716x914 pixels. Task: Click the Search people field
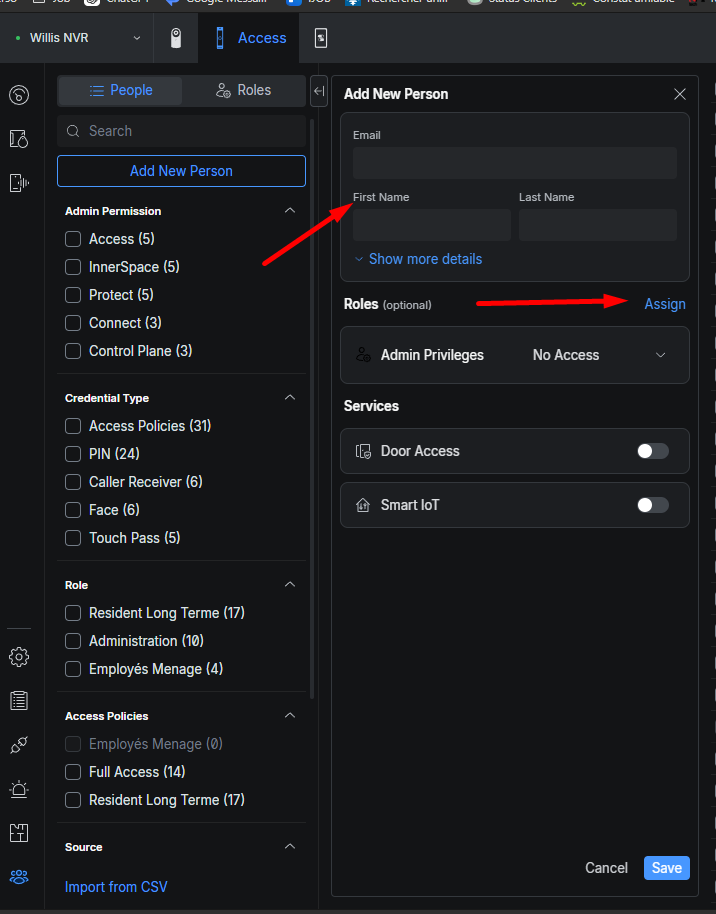point(181,131)
